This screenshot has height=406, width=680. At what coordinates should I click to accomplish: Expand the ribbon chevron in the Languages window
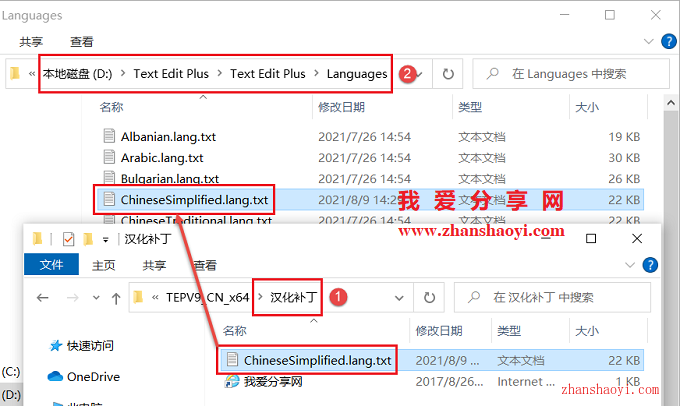[x=649, y=42]
